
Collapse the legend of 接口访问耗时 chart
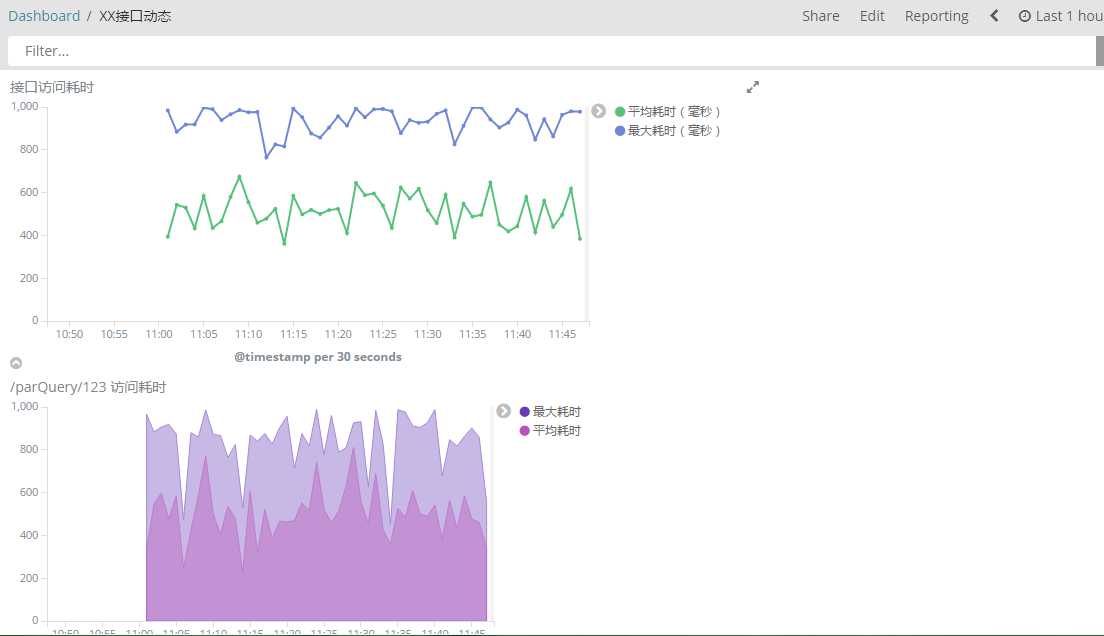click(598, 111)
